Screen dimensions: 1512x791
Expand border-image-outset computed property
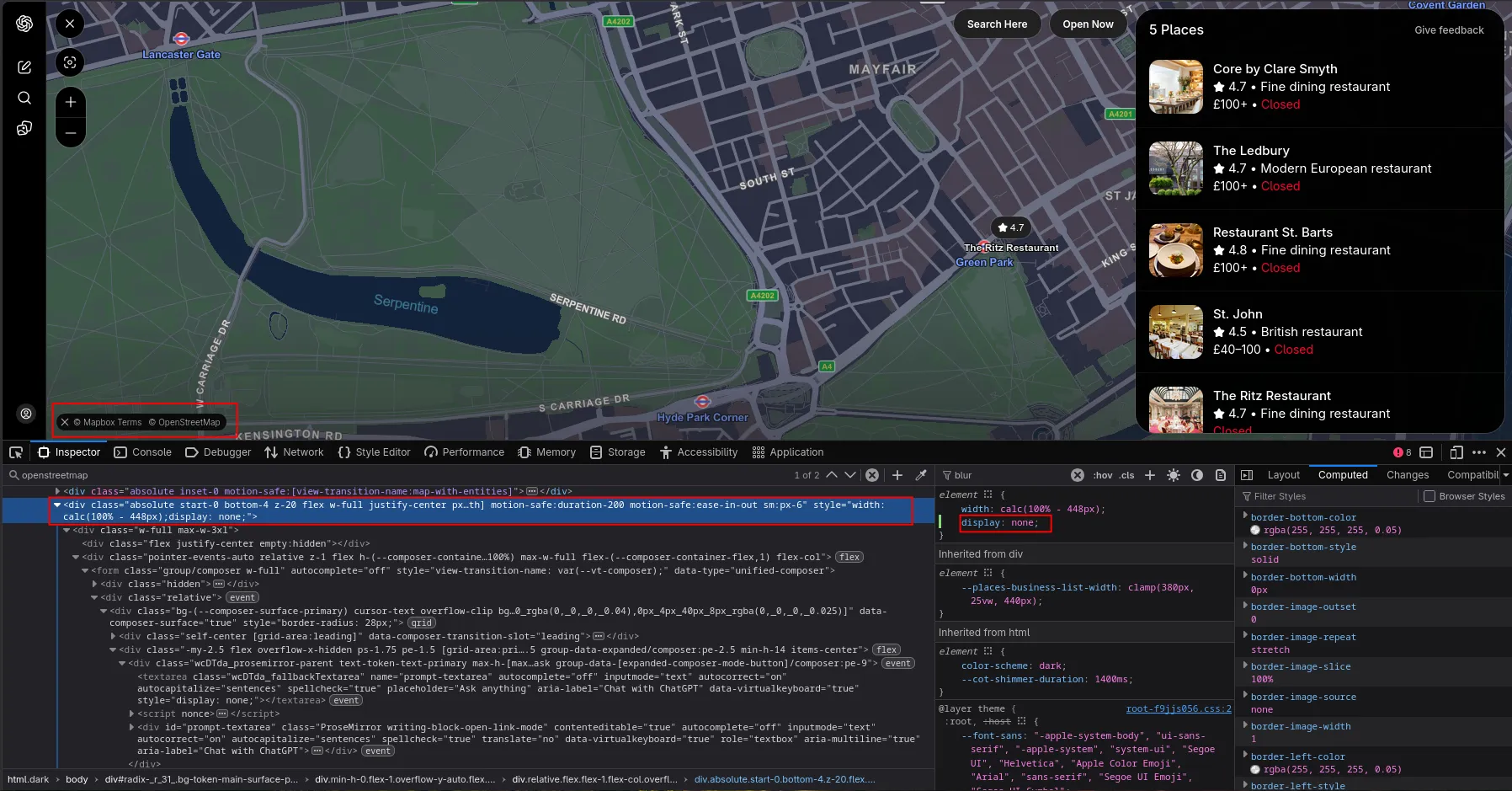pyautogui.click(x=1245, y=605)
